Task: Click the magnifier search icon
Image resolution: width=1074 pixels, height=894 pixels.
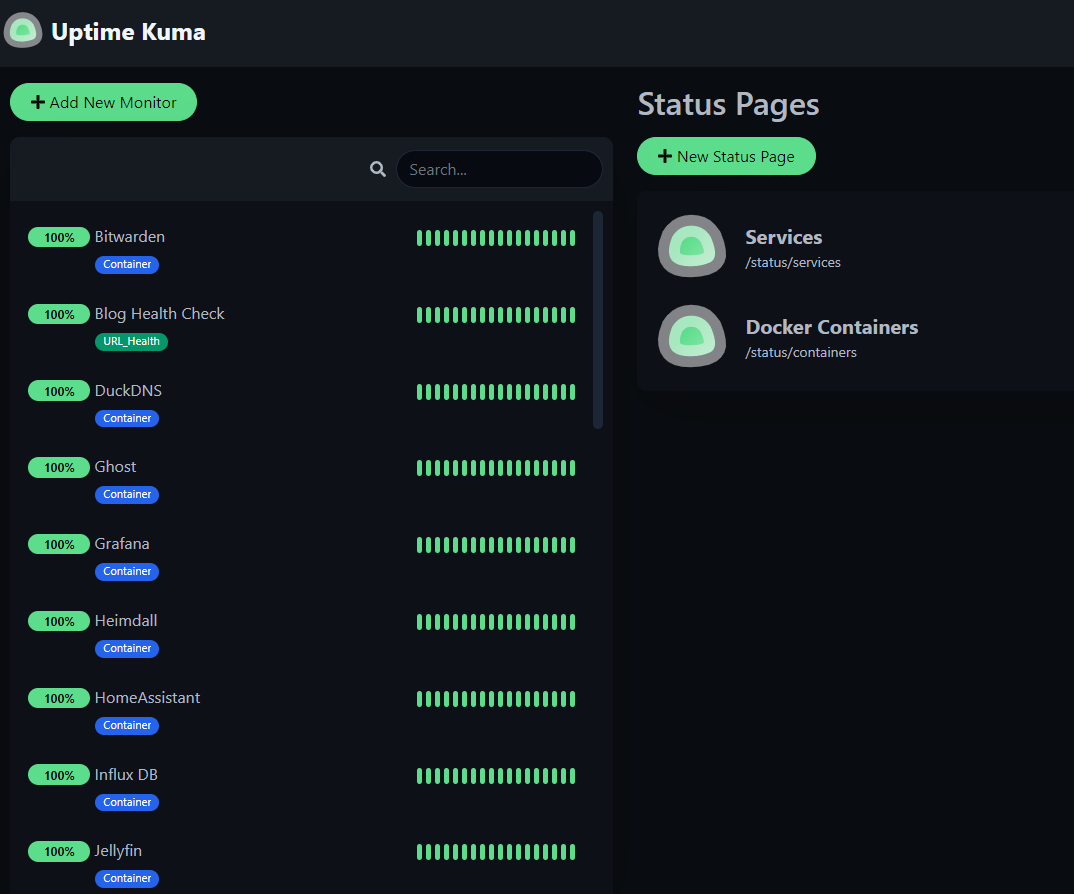Action: [x=377, y=169]
